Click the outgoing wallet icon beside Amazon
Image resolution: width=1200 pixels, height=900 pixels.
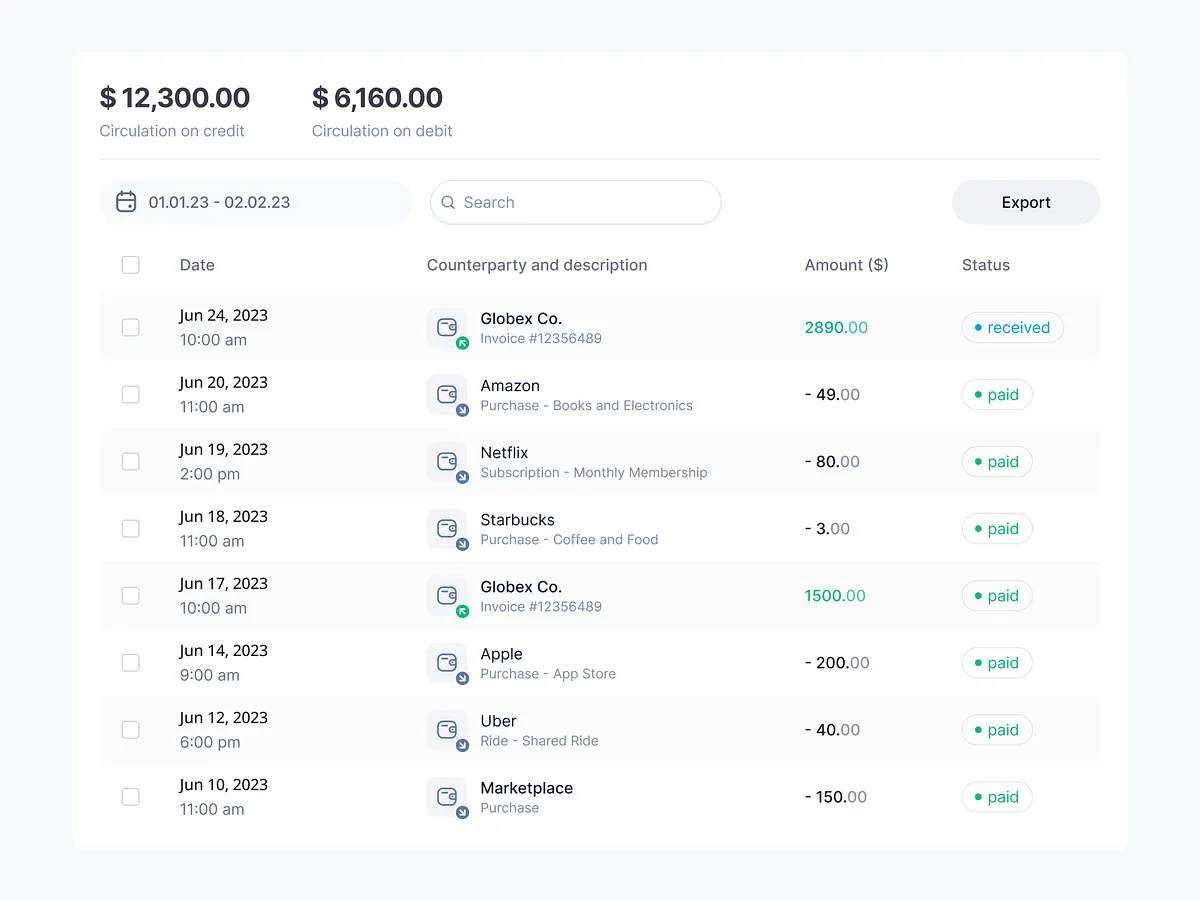click(447, 395)
